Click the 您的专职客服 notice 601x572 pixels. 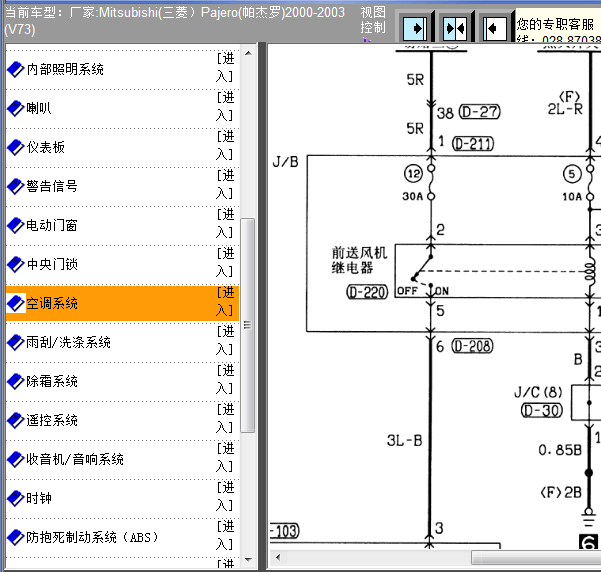(x=555, y=25)
